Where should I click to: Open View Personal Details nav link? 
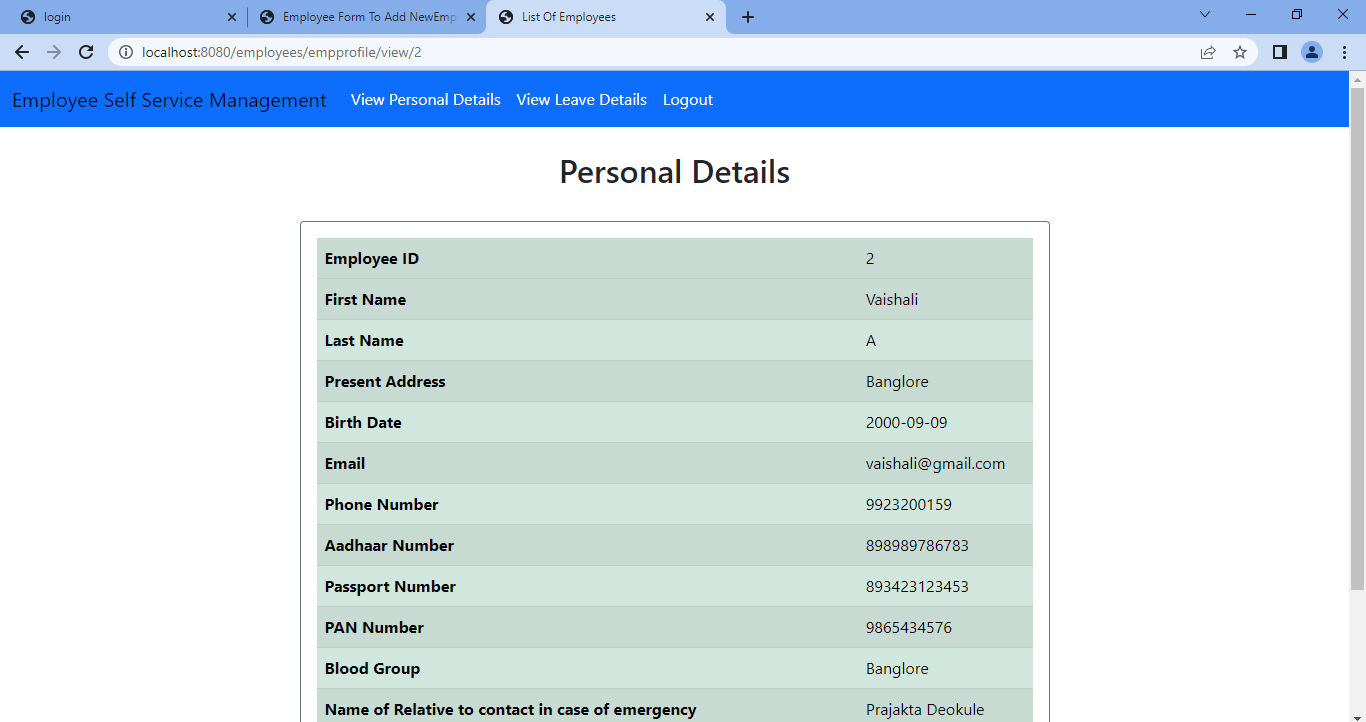(426, 100)
